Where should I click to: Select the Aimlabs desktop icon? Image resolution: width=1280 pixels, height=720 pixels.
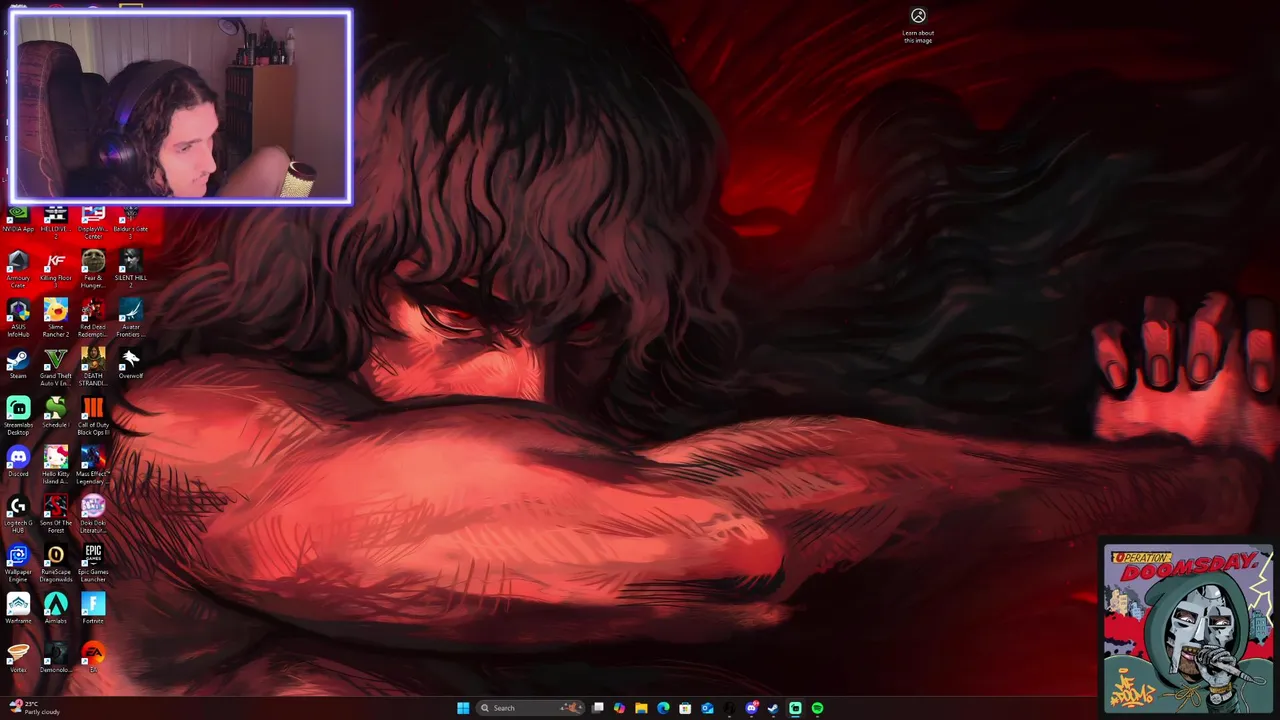(x=55, y=609)
